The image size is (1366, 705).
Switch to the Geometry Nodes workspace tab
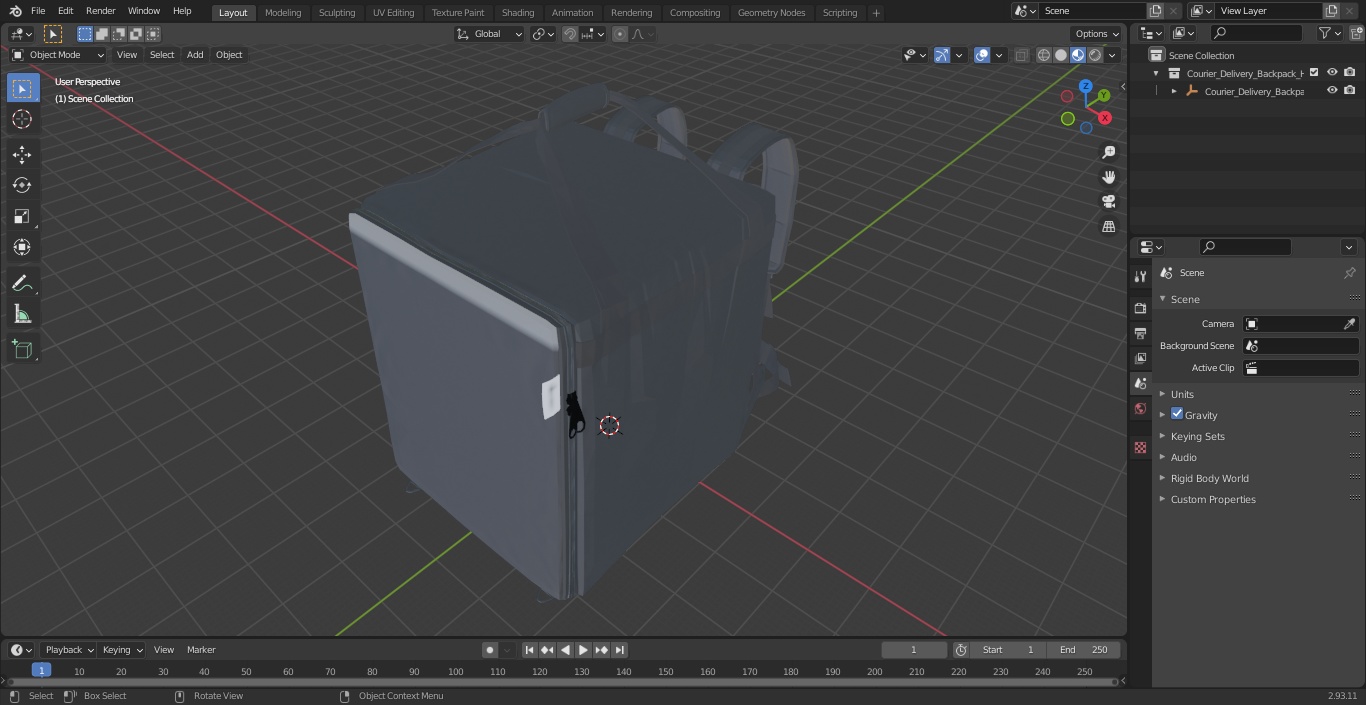[771, 13]
